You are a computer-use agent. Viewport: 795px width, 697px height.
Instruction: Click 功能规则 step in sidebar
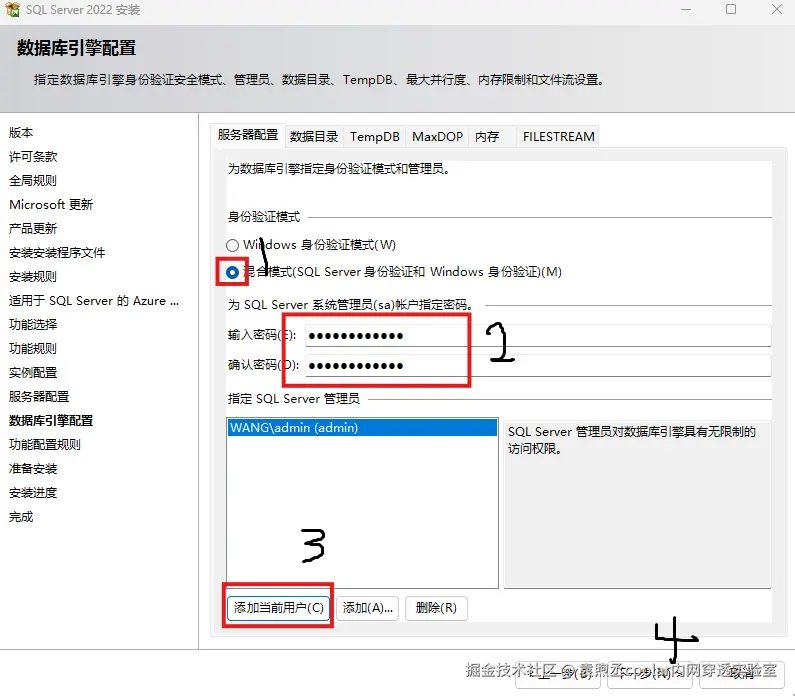click(33, 349)
